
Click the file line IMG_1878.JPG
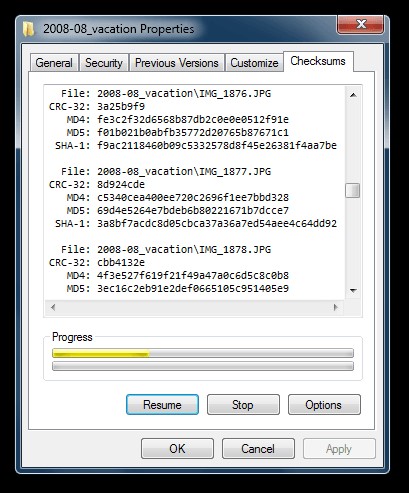click(x=166, y=250)
